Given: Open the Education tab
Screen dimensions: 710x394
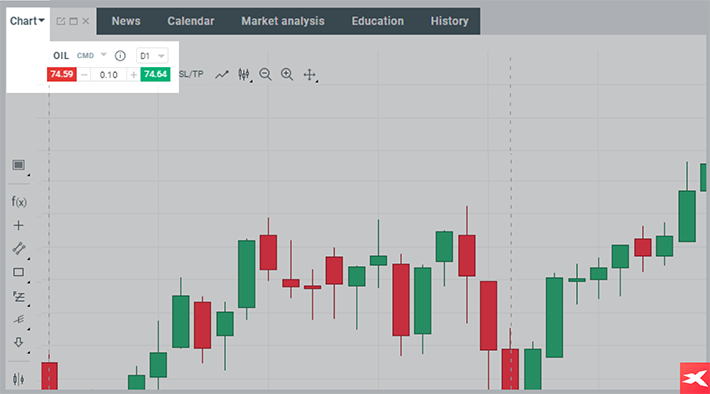Looking at the screenshot, I should click(378, 21).
